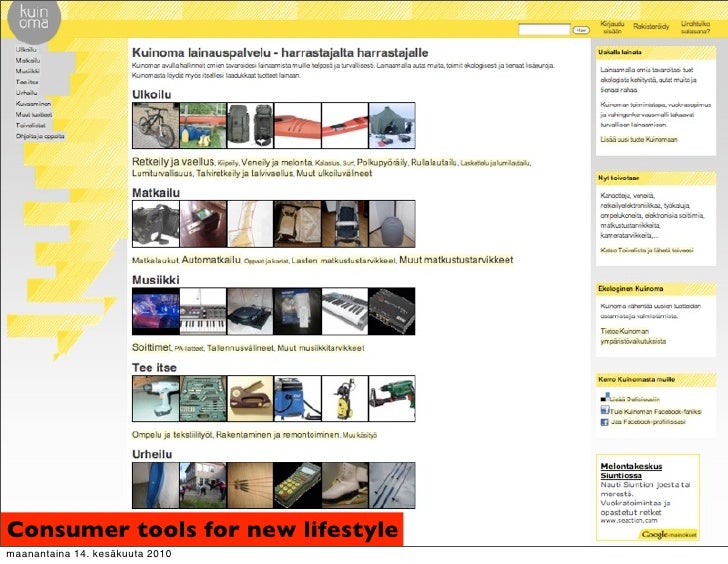Click Tule Kuinoman Facebook-faniksi link
Image resolution: width=728 pixels, height=564 pixels.
[655, 411]
